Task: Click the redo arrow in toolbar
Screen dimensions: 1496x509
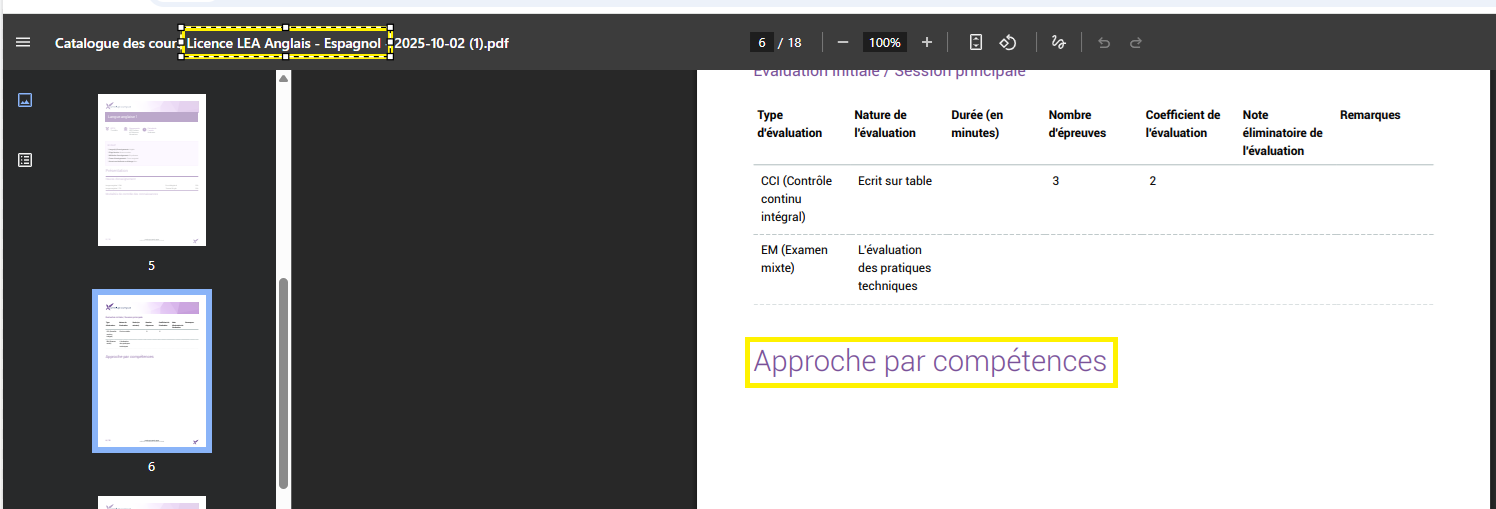Action: point(1136,42)
